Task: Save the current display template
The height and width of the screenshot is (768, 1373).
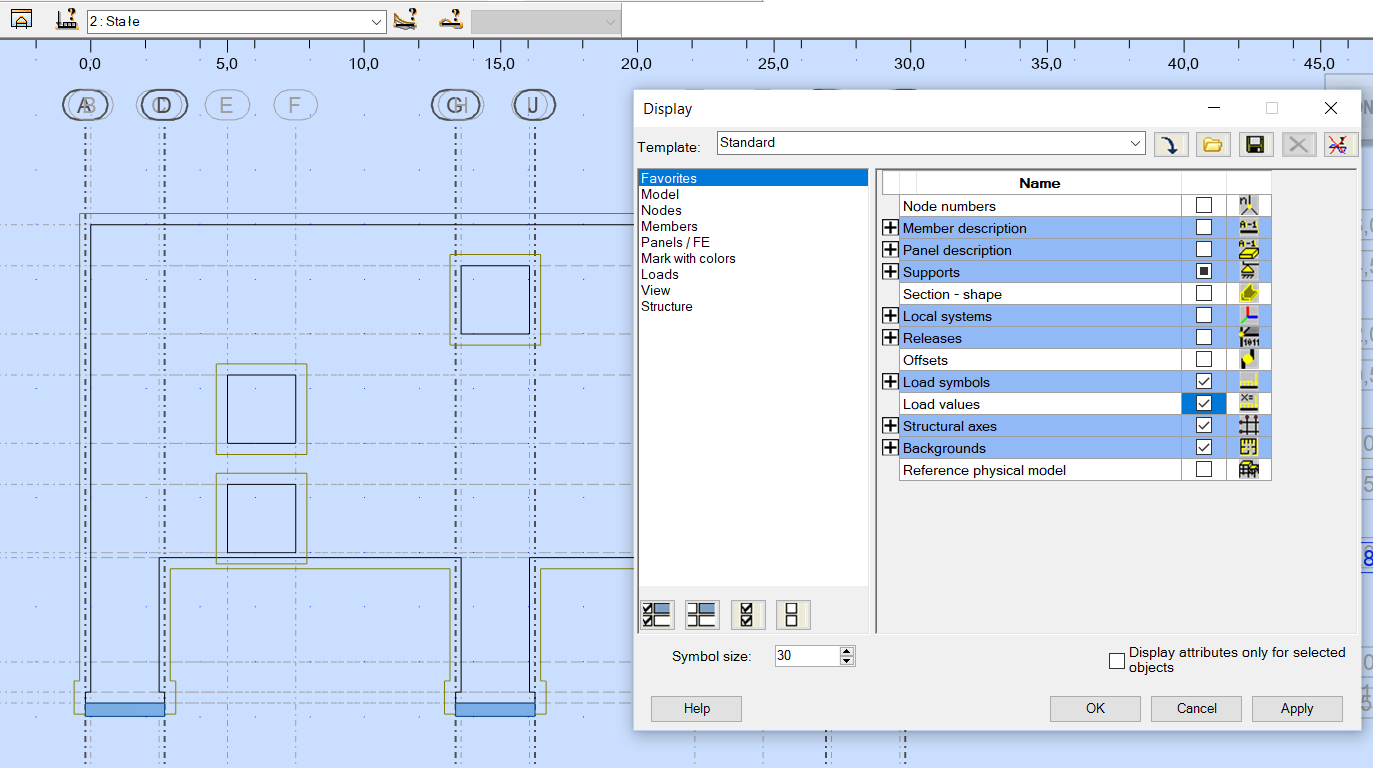Action: [1255, 144]
